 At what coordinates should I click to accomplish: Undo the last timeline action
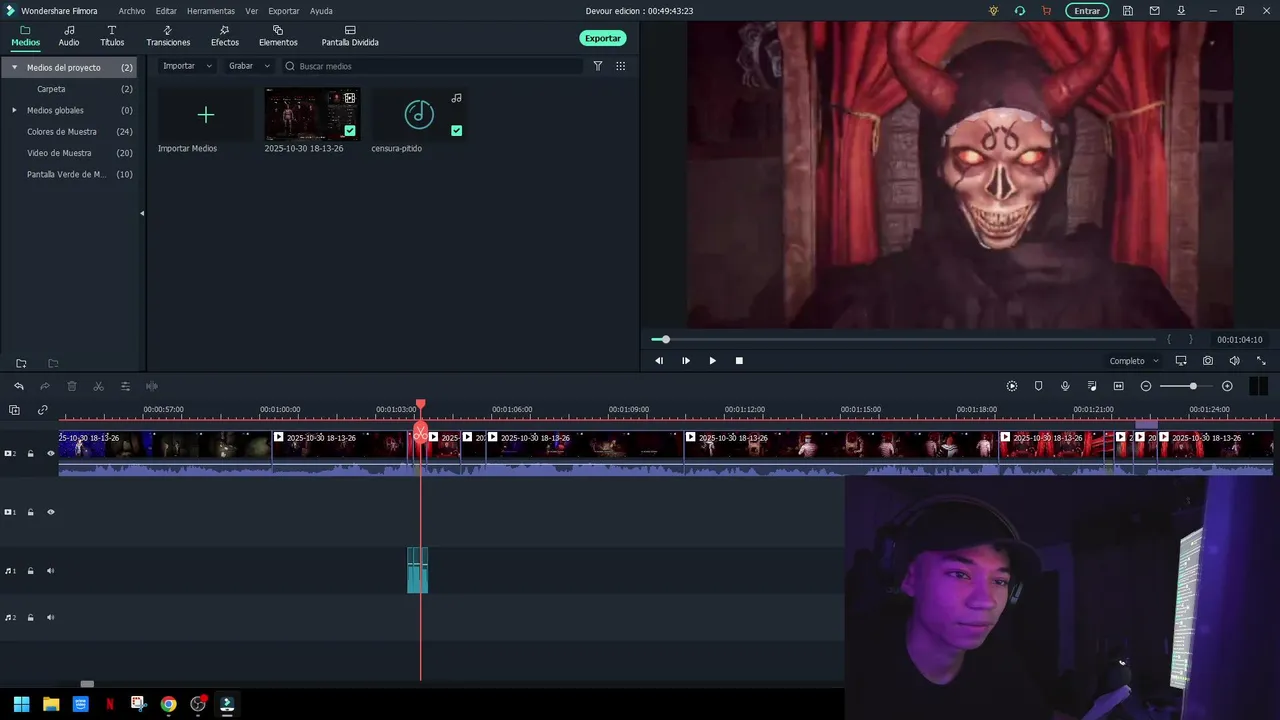point(18,386)
